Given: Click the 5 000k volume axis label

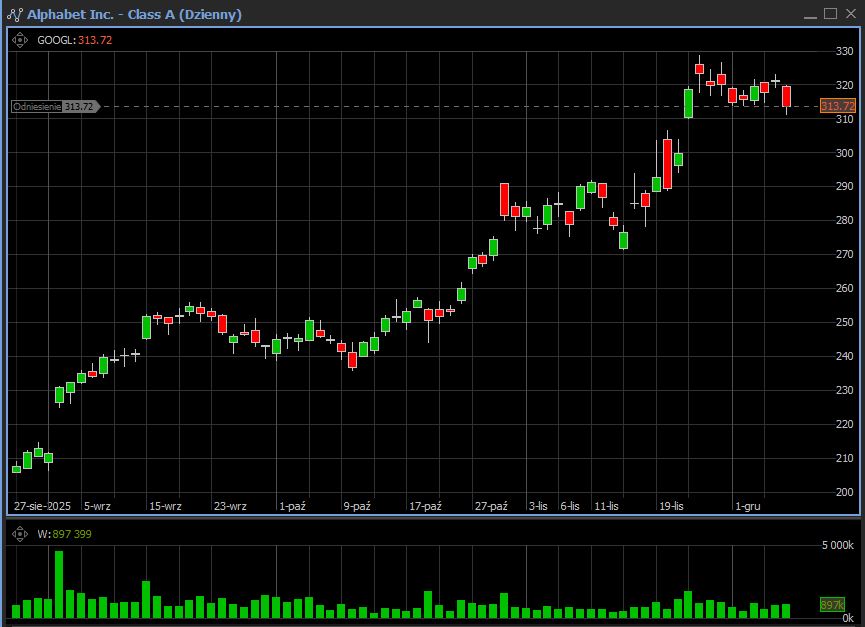Looking at the screenshot, I should (837, 546).
